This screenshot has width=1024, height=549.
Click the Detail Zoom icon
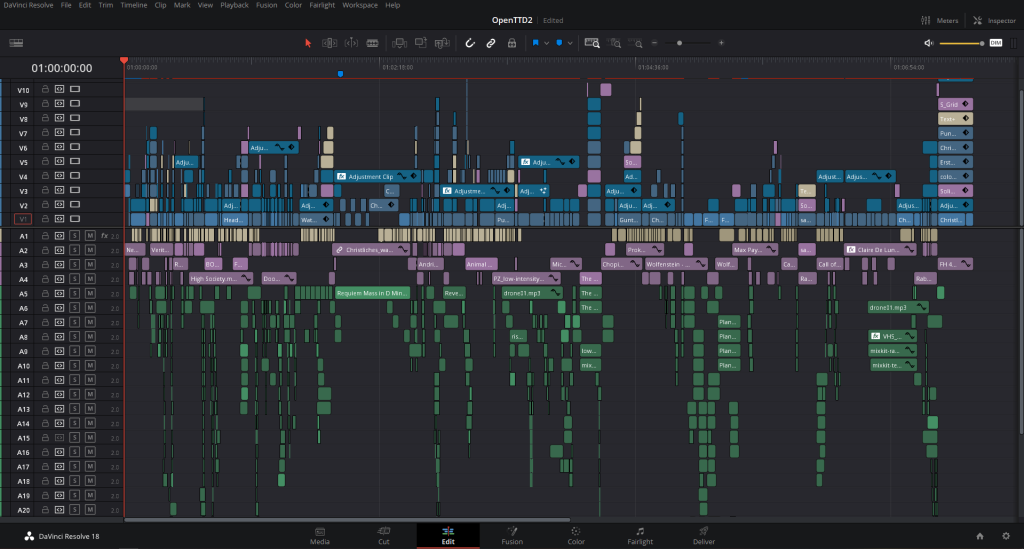615,43
